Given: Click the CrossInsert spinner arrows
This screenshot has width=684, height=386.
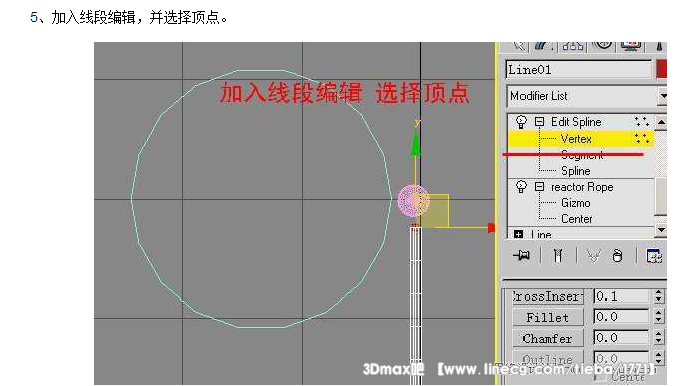Looking at the screenshot, I should click(x=659, y=297).
